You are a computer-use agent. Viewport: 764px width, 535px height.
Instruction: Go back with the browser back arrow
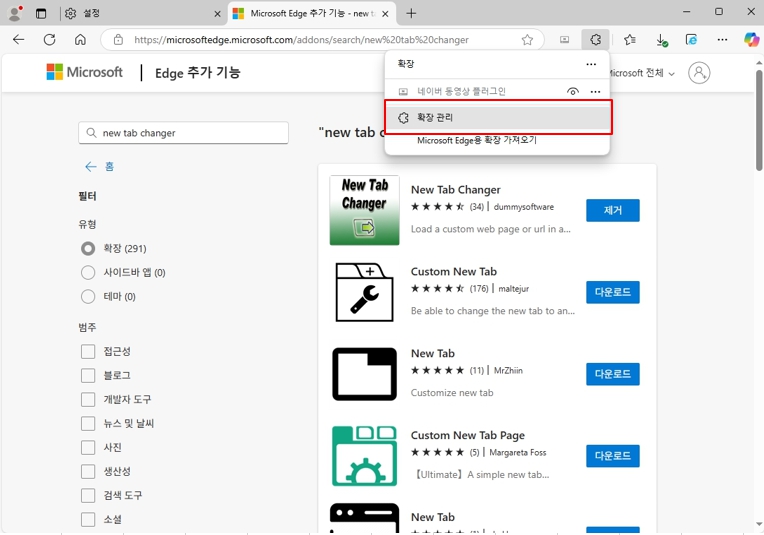19,39
